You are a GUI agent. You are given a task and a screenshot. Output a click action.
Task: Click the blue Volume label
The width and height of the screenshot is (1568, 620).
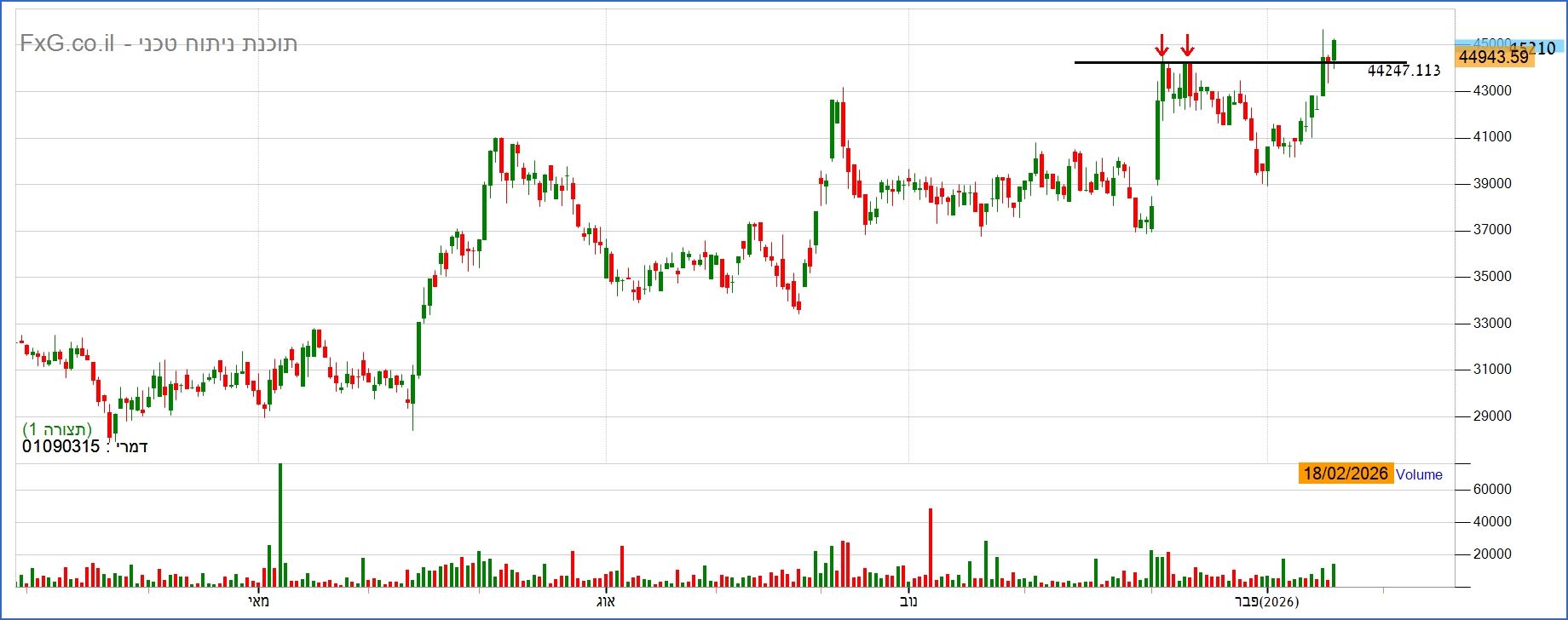[1419, 474]
